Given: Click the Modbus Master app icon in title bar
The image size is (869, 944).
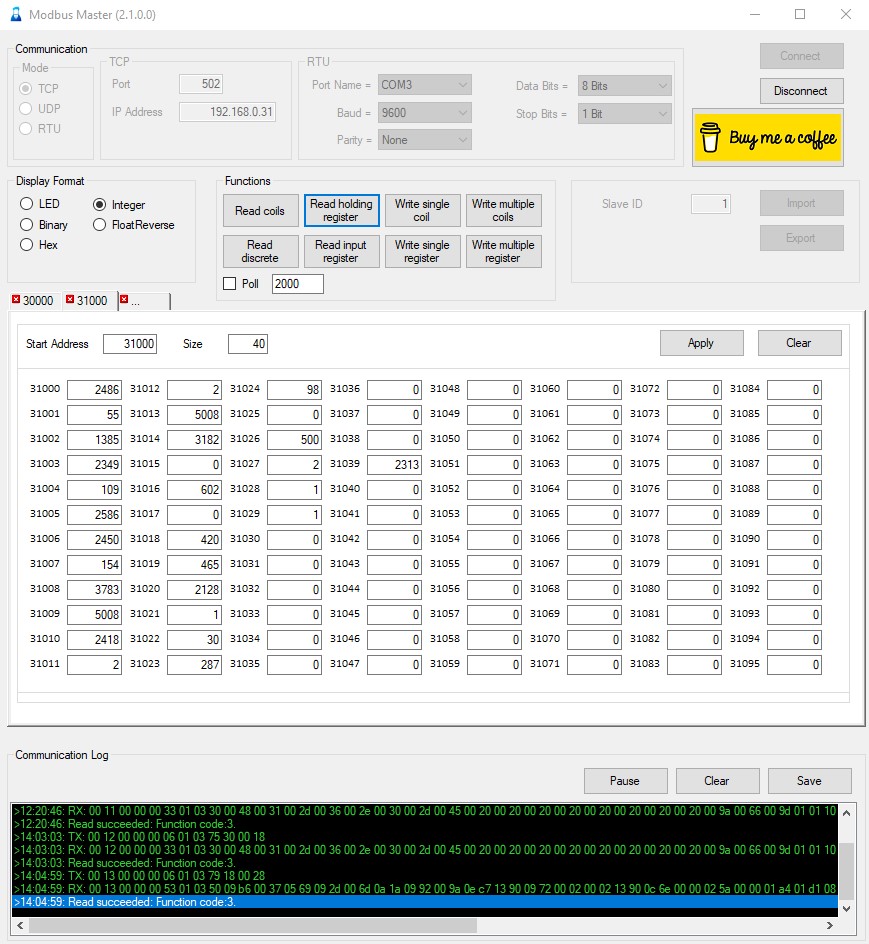Looking at the screenshot, I should click(x=15, y=15).
